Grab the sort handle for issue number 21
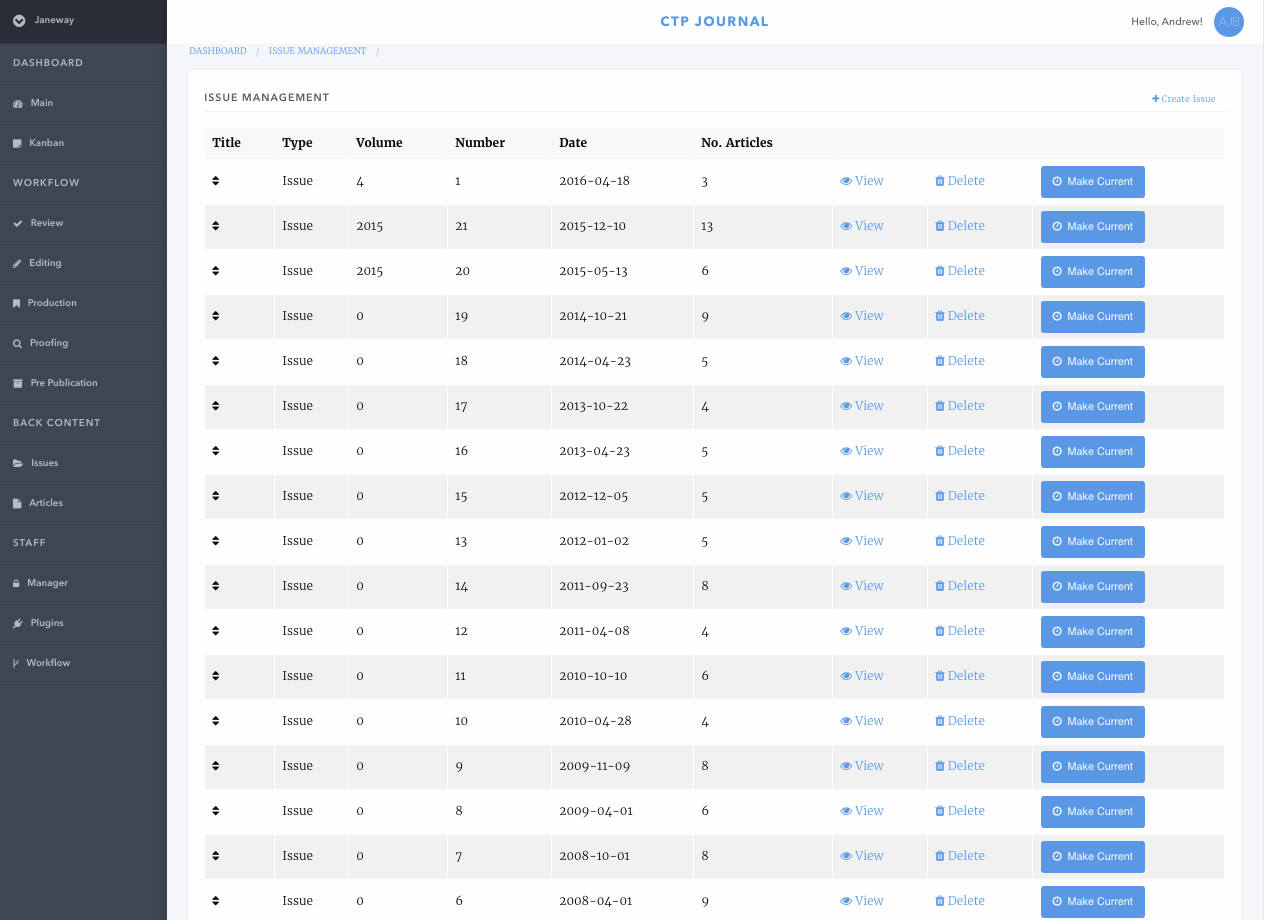 (x=216, y=226)
